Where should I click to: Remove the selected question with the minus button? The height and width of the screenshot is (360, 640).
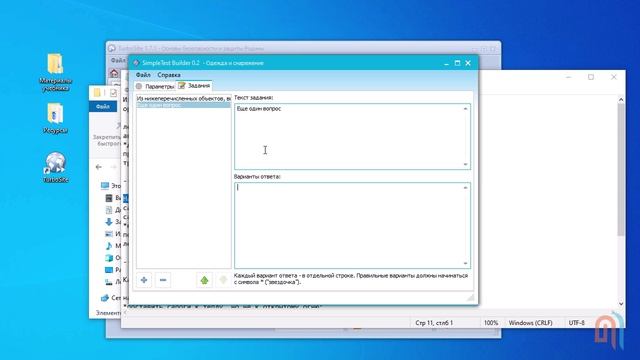point(163,280)
